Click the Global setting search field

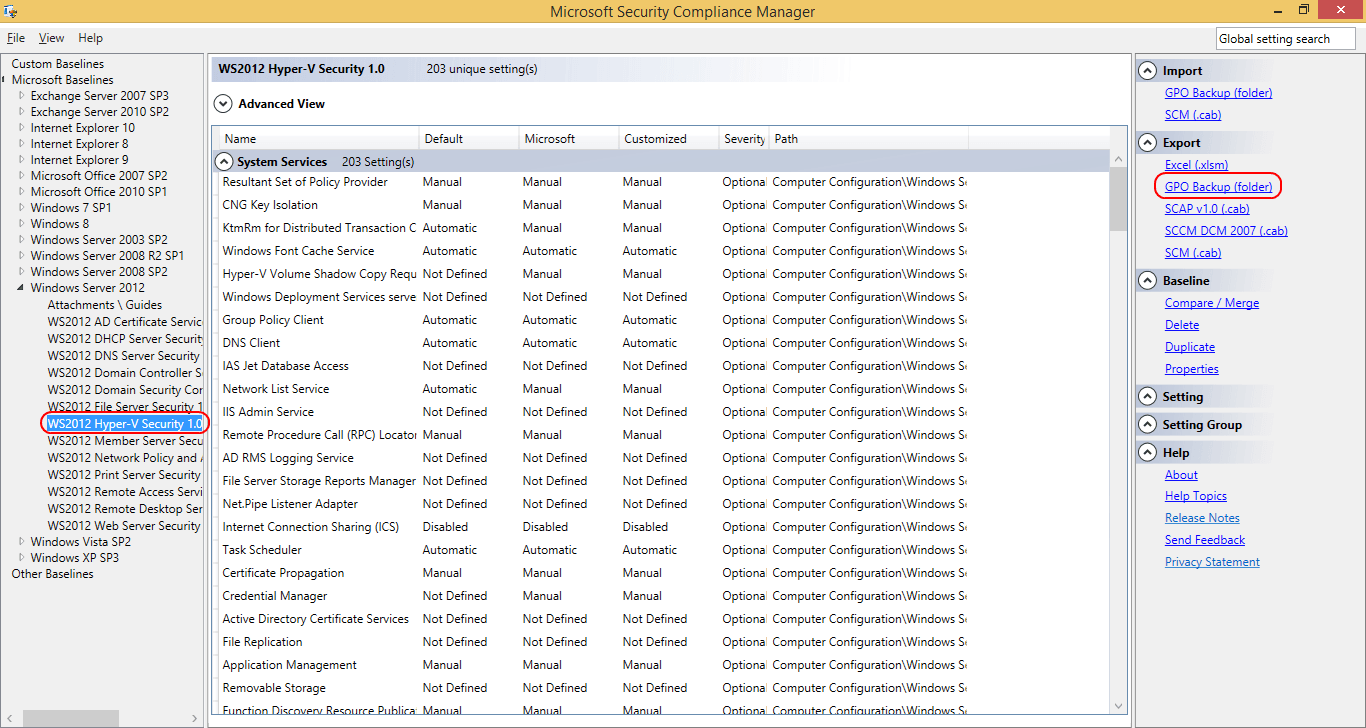tap(1286, 39)
